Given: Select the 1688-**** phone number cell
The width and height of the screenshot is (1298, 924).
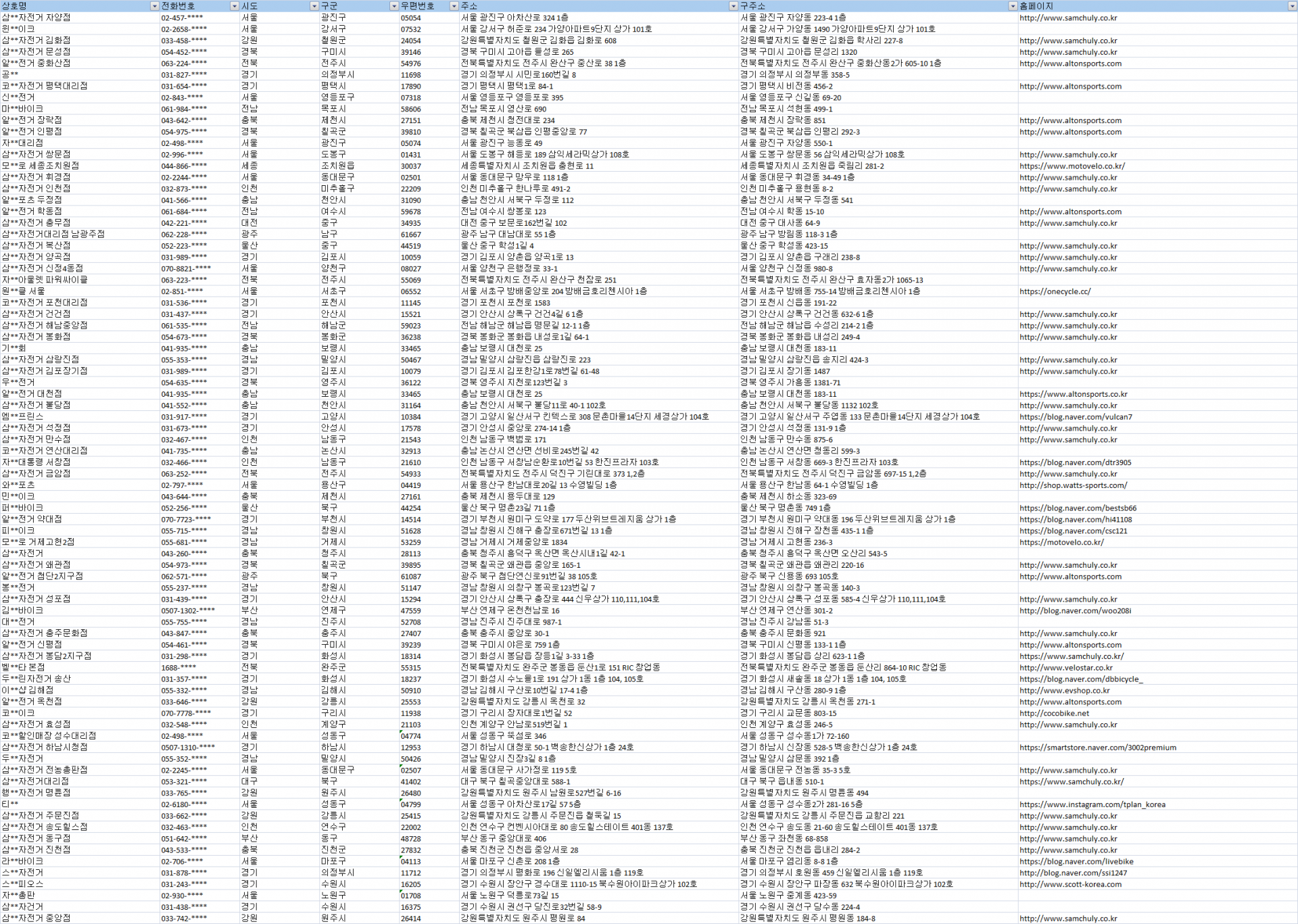Looking at the screenshot, I should (x=178, y=667).
